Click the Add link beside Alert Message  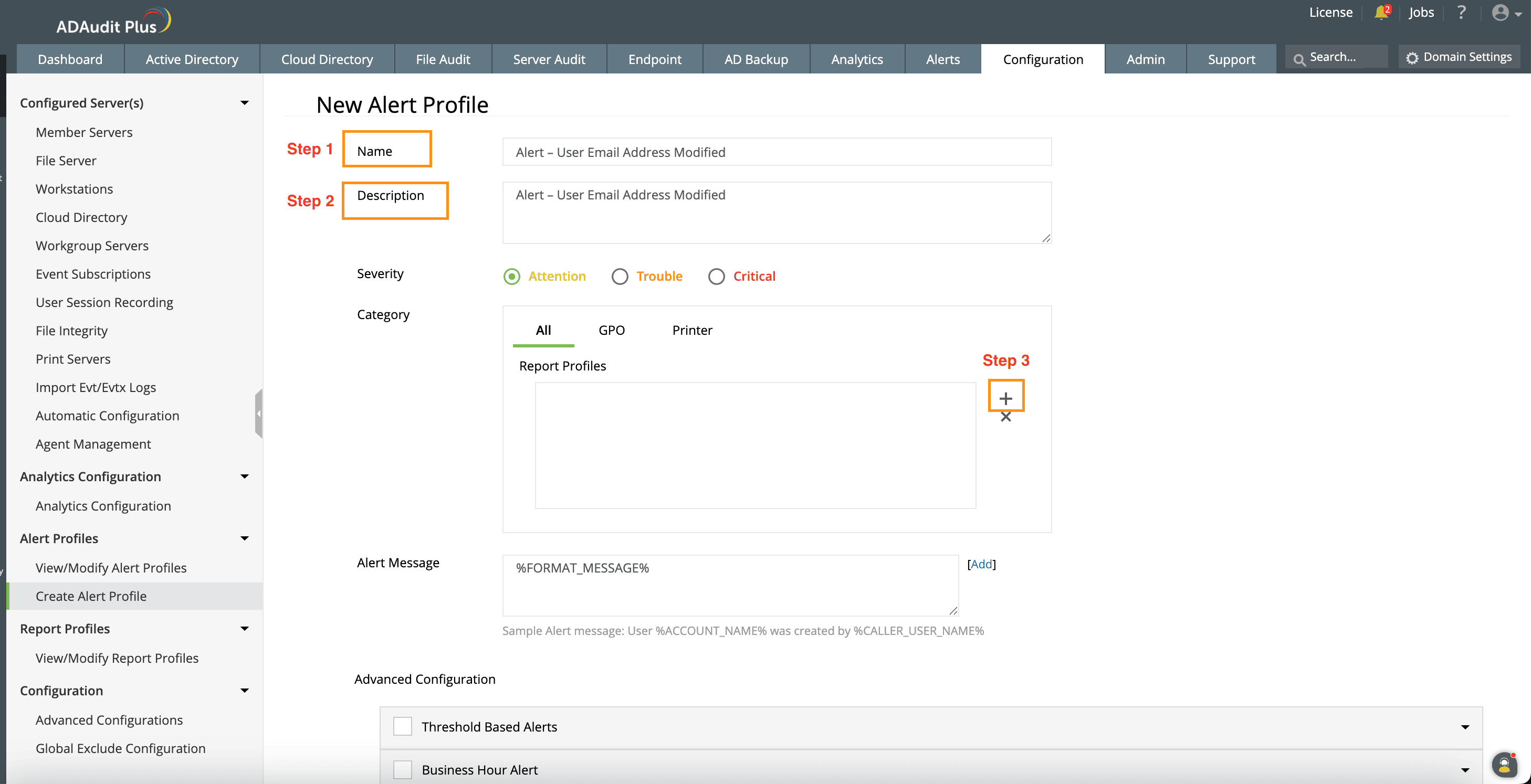click(981, 564)
